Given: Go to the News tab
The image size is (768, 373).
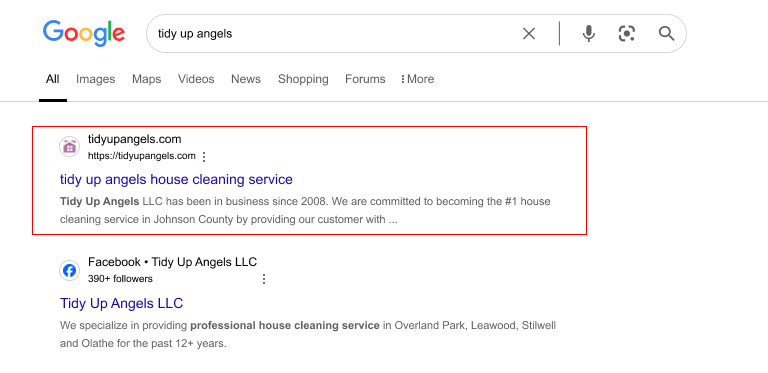Looking at the screenshot, I should tap(246, 79).
